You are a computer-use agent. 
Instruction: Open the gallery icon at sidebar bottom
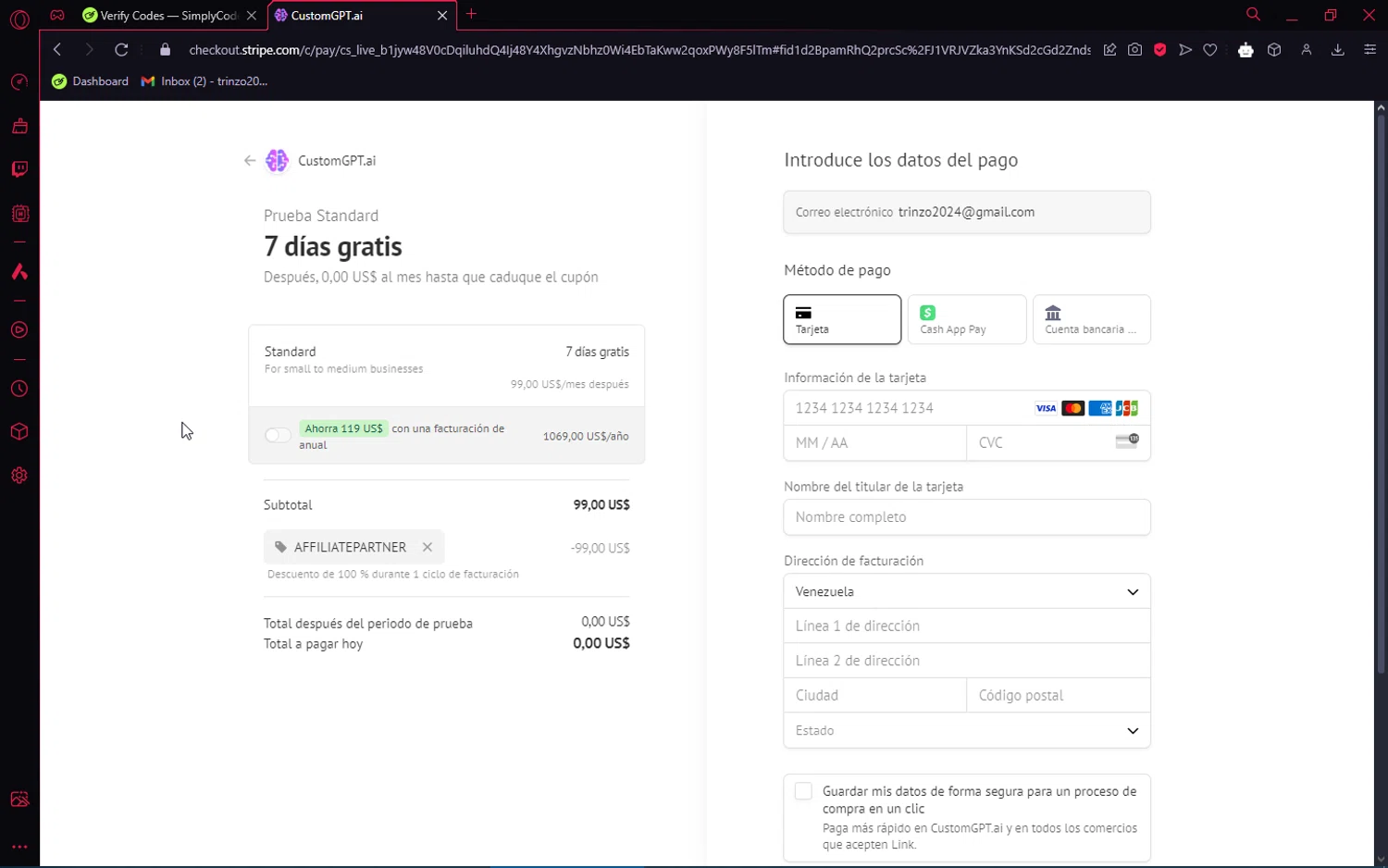19,800
